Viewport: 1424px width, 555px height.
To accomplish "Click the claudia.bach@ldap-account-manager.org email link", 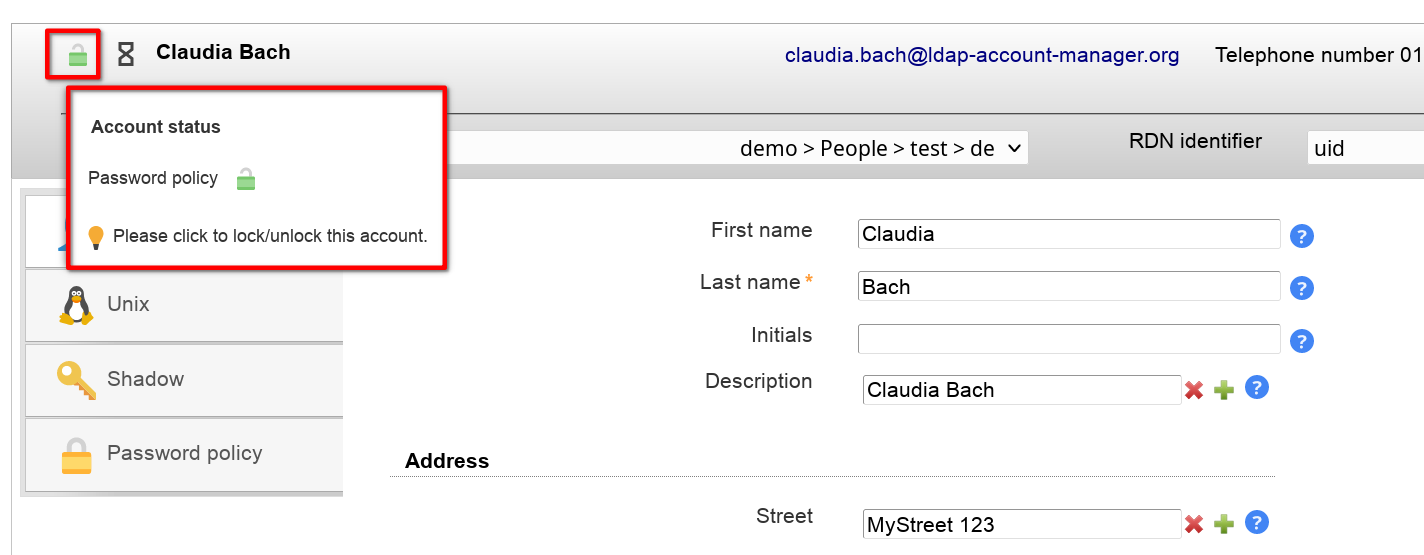I will coord(981,55).
